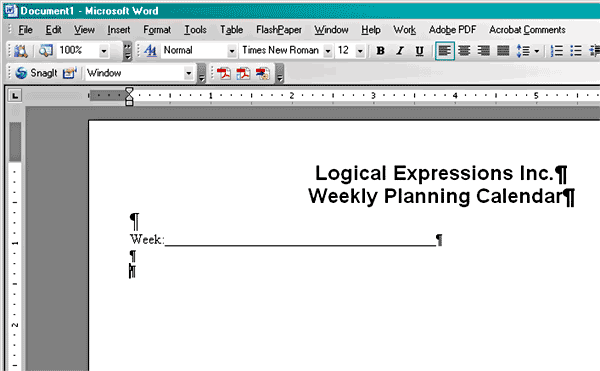Image resolution: width=600 pixels, height=371 pixels.
Task: Click the SnagIt capture settings icon
Action: coord(70,73)
